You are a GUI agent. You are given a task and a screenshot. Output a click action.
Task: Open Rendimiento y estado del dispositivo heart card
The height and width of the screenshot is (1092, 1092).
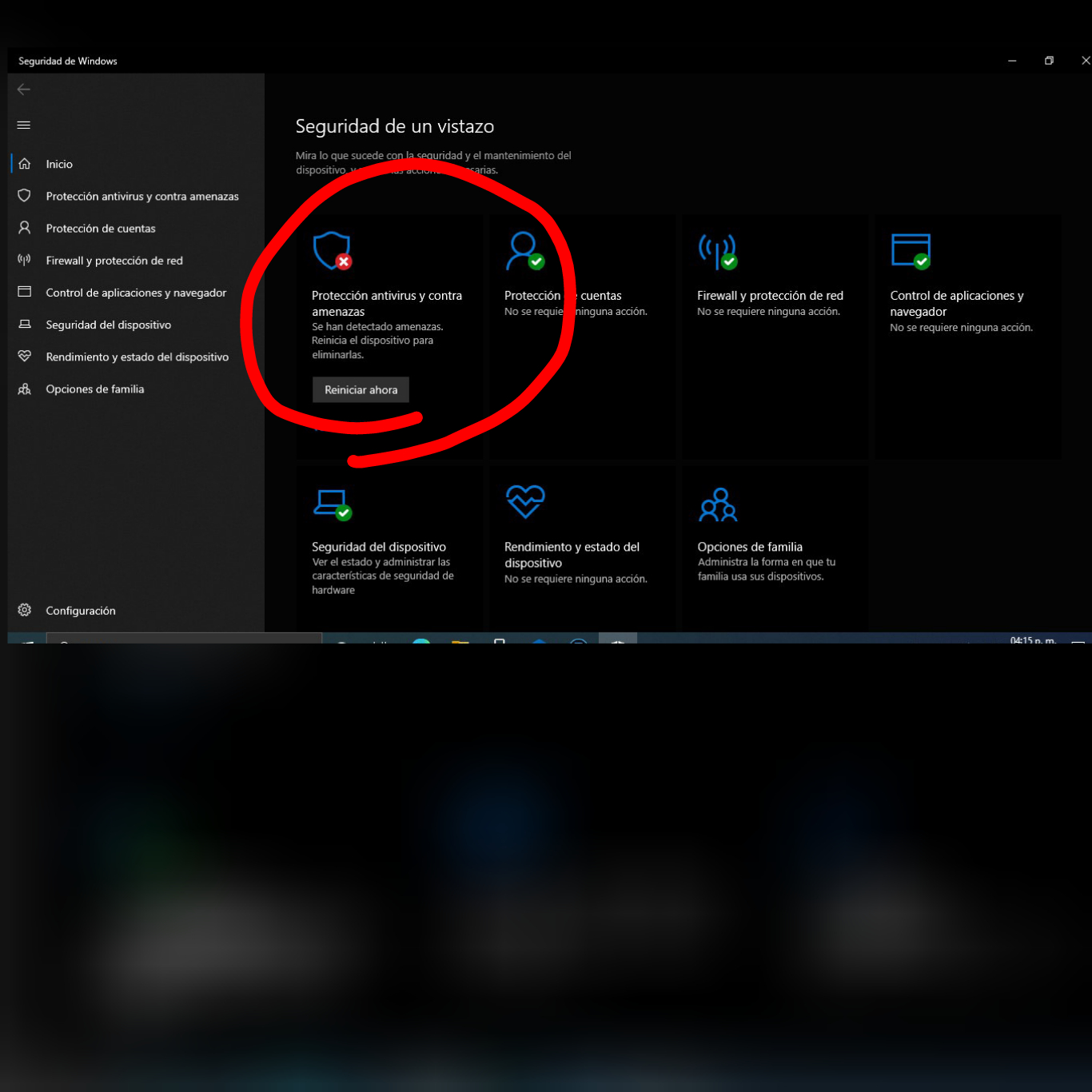pos(582,548)
